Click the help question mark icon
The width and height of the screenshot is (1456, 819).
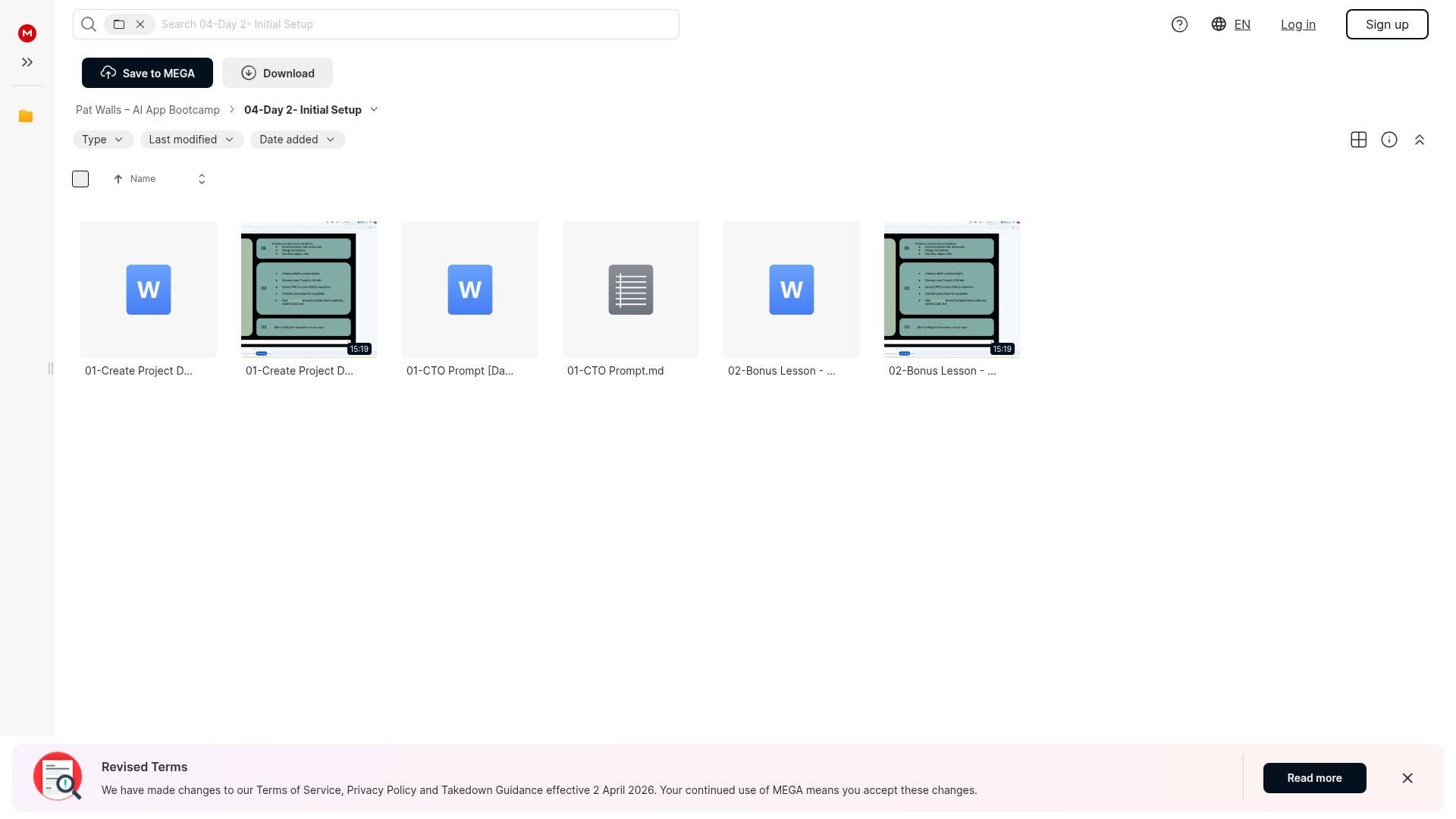[x=1179, y=24]
